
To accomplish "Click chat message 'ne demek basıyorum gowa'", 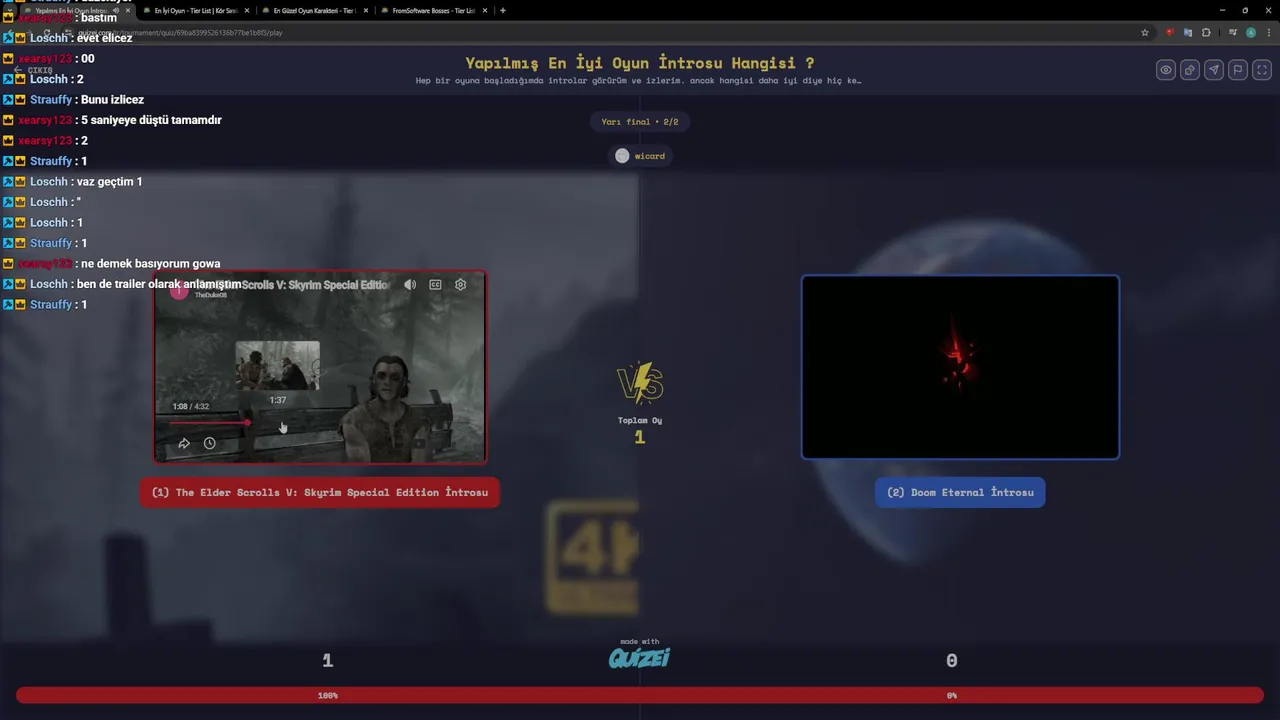I will coord(151,264).
